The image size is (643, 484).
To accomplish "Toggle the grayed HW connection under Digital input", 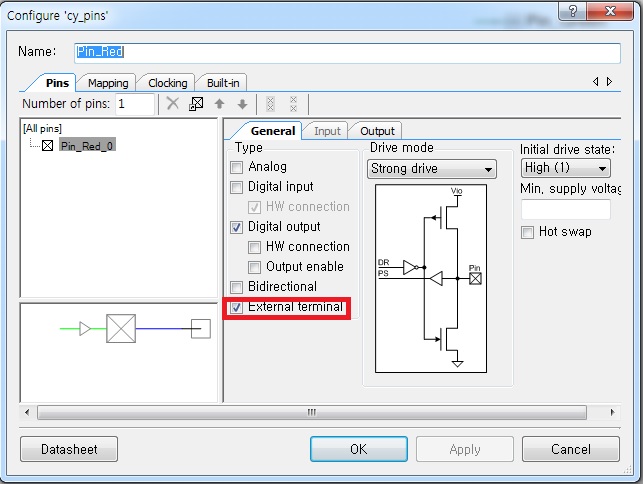I will click(x=254, y=208).
